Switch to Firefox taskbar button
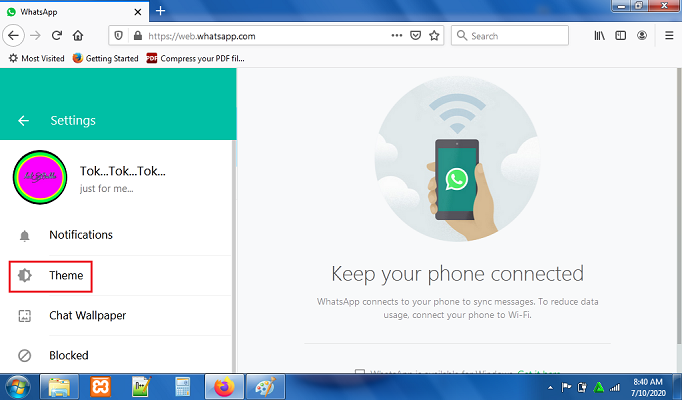The image size is (682, 400). 224,387
